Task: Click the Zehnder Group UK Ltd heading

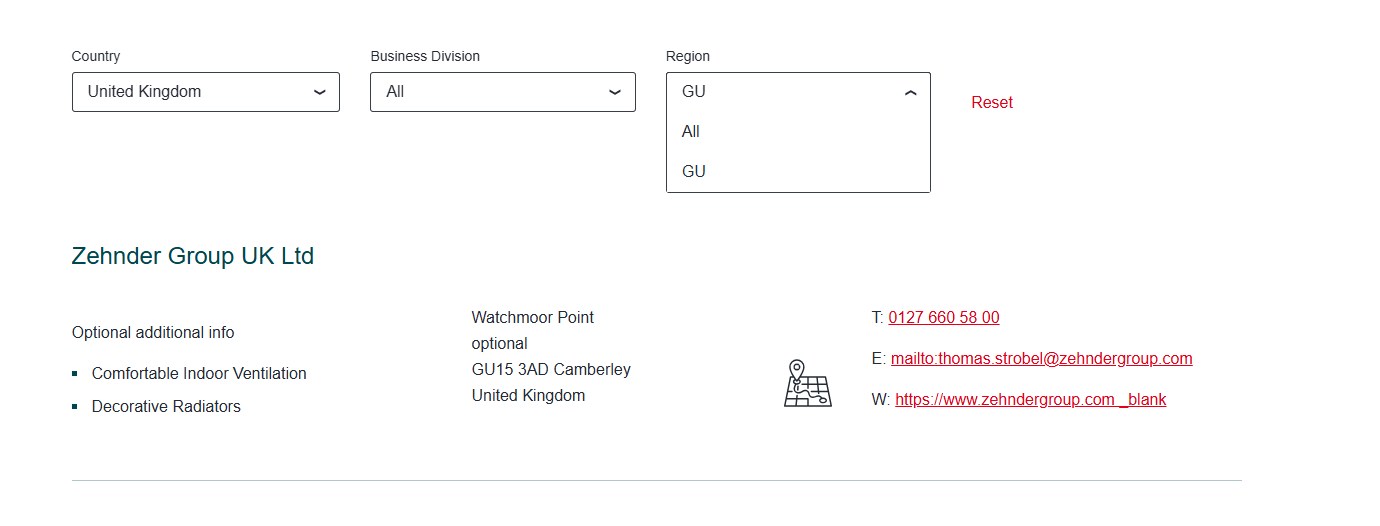Action: click(193, 256)
